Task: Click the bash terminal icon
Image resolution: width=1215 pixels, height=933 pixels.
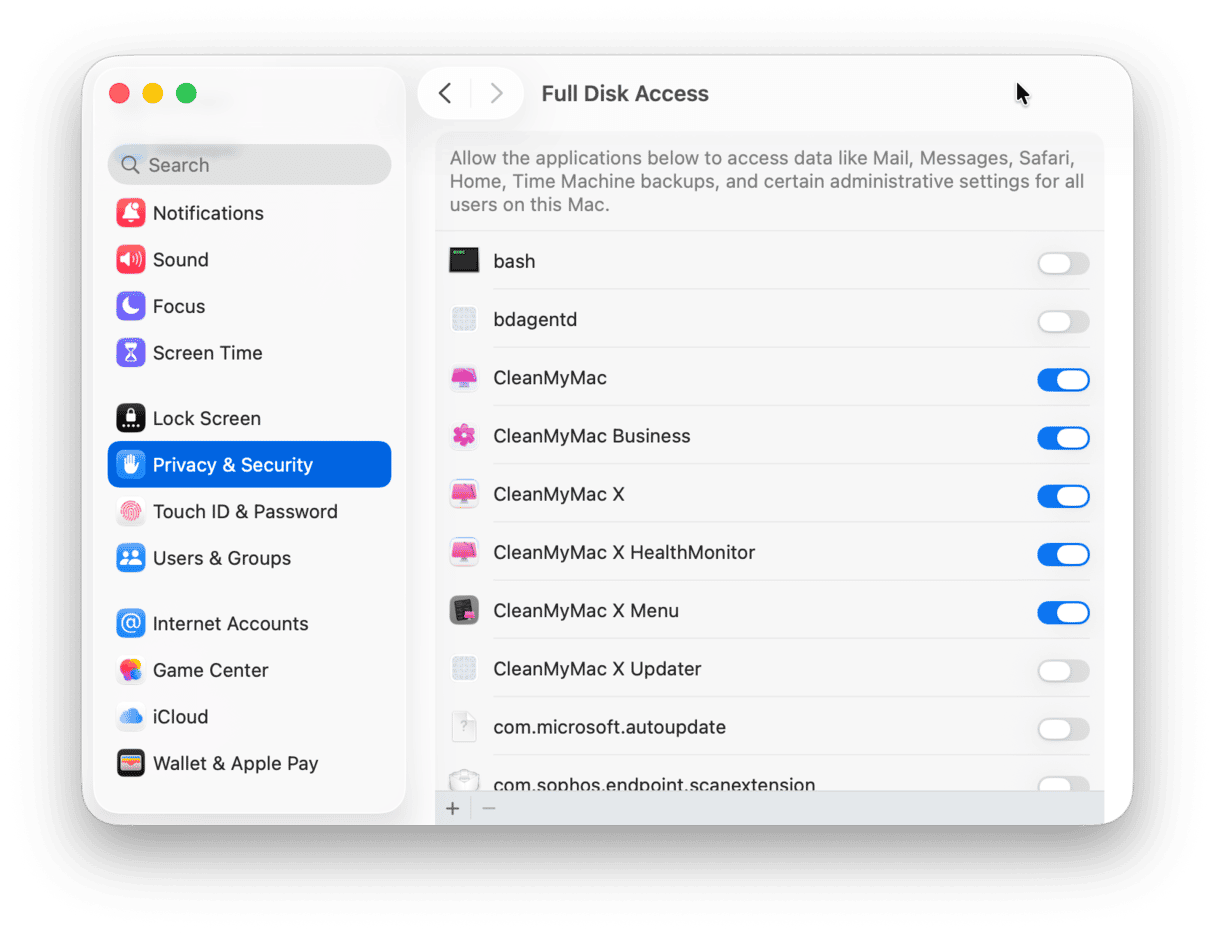Action: 464,261
